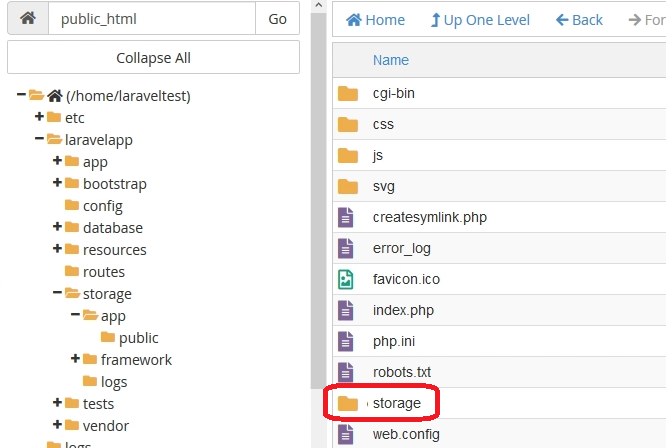Click the favicon.ico image file icon
666x448 pixels.
pos(345,279)
